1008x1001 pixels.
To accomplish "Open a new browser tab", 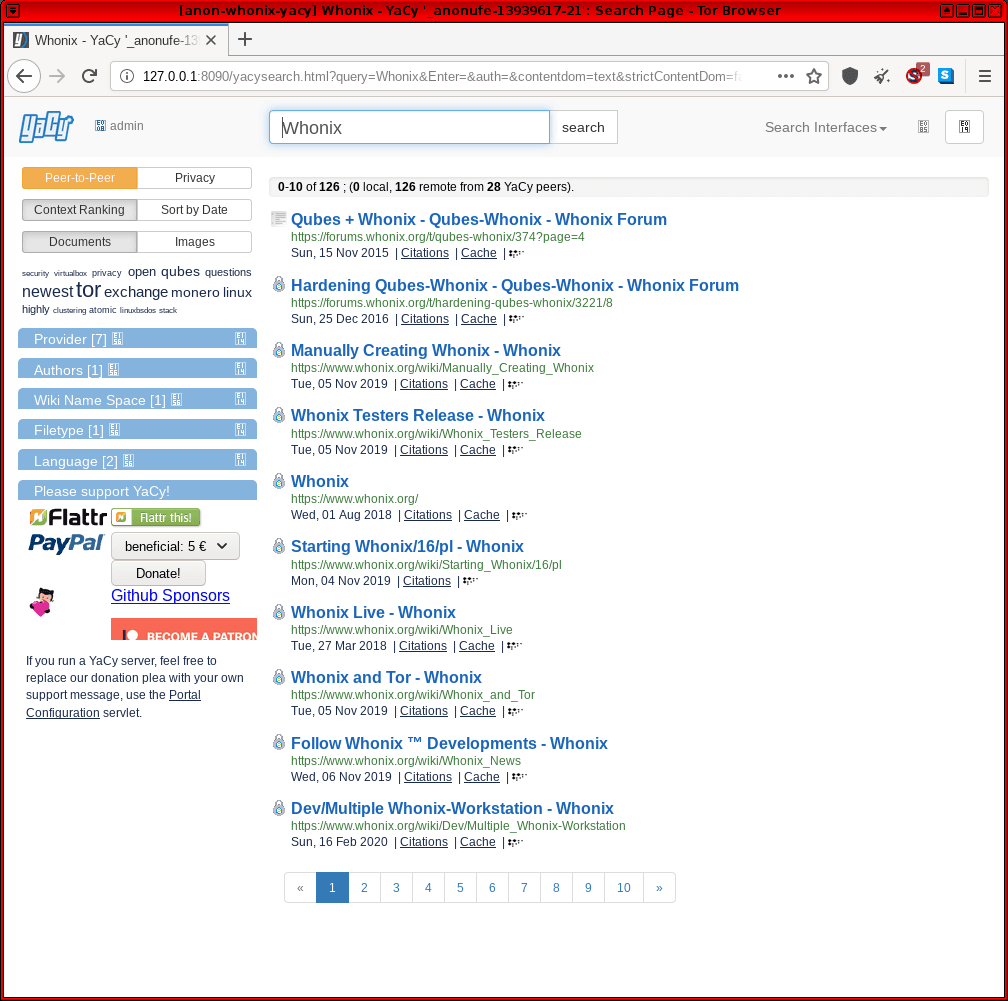I will [x=244, y=40].
